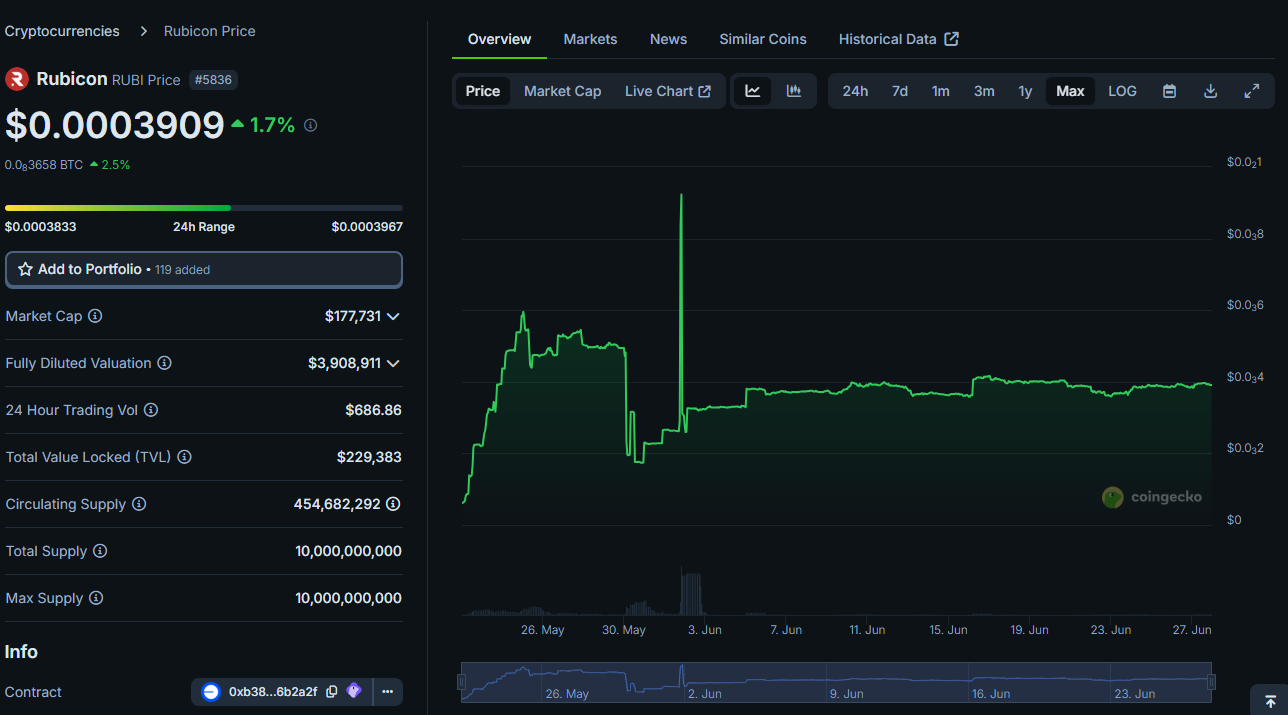This screenshot has height=715, width=1288.
Task: Click the price change info icon
Action: pos(310,125)
